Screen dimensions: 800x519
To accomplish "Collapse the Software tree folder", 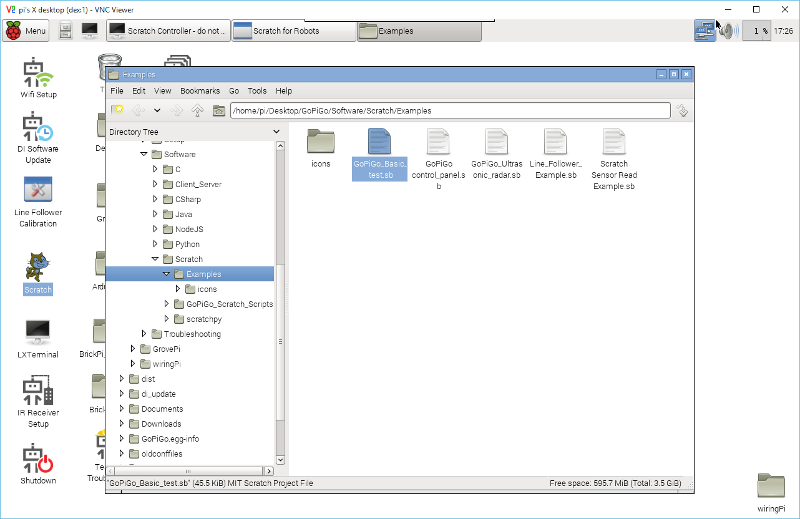I will [144, 154].
